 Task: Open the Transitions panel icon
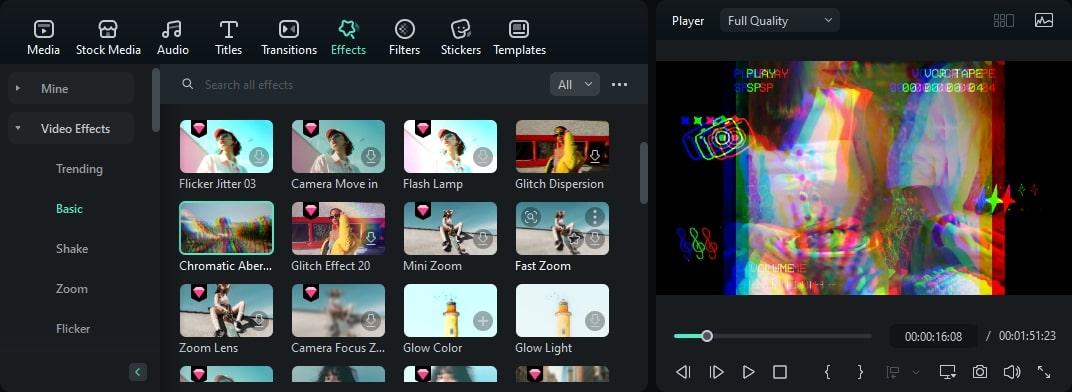289,29
